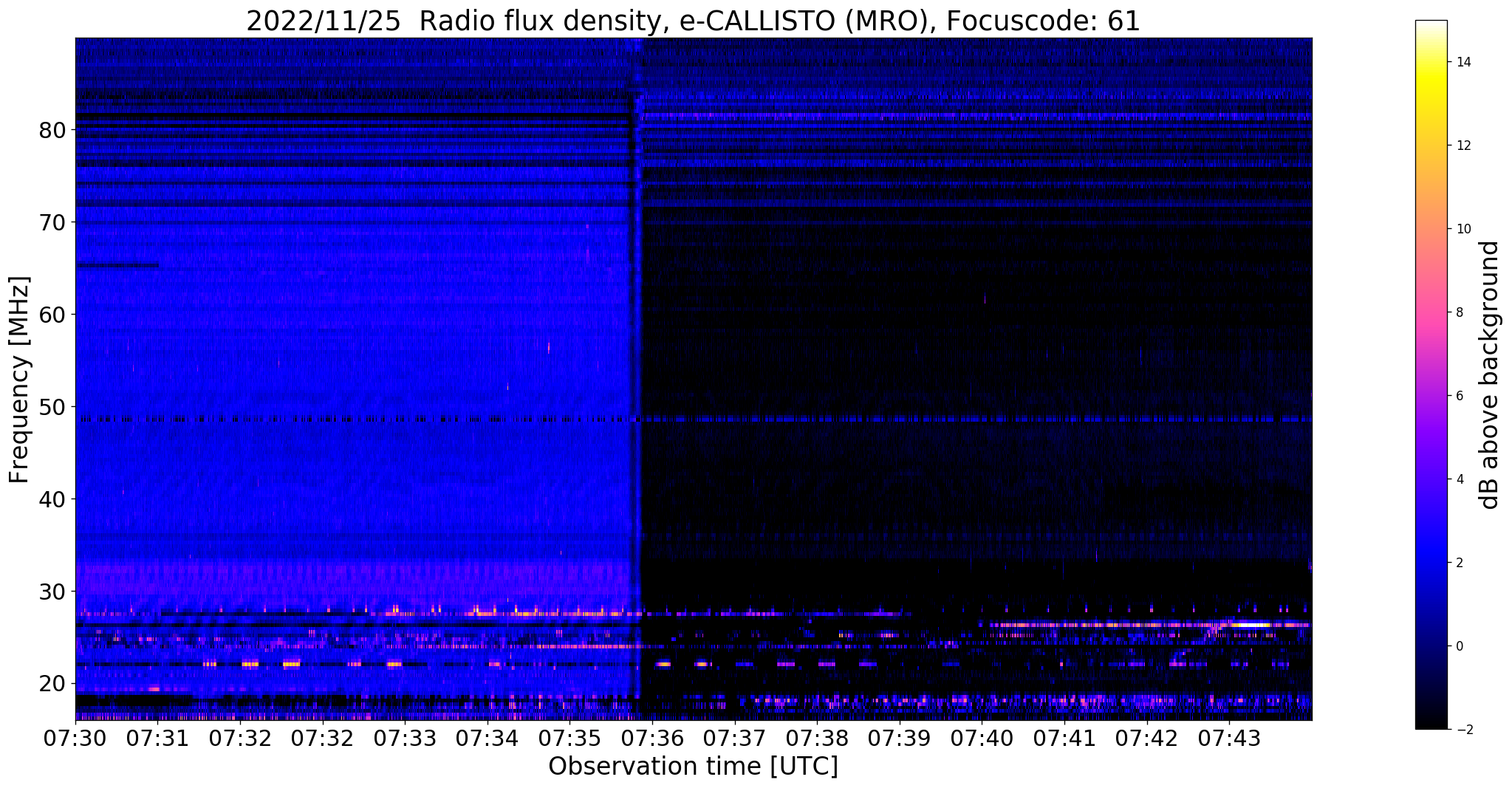Click the plot title mentioning e-CALLISTO (MRO)
Screen dimensions: 1512x788
click(693, 21)
